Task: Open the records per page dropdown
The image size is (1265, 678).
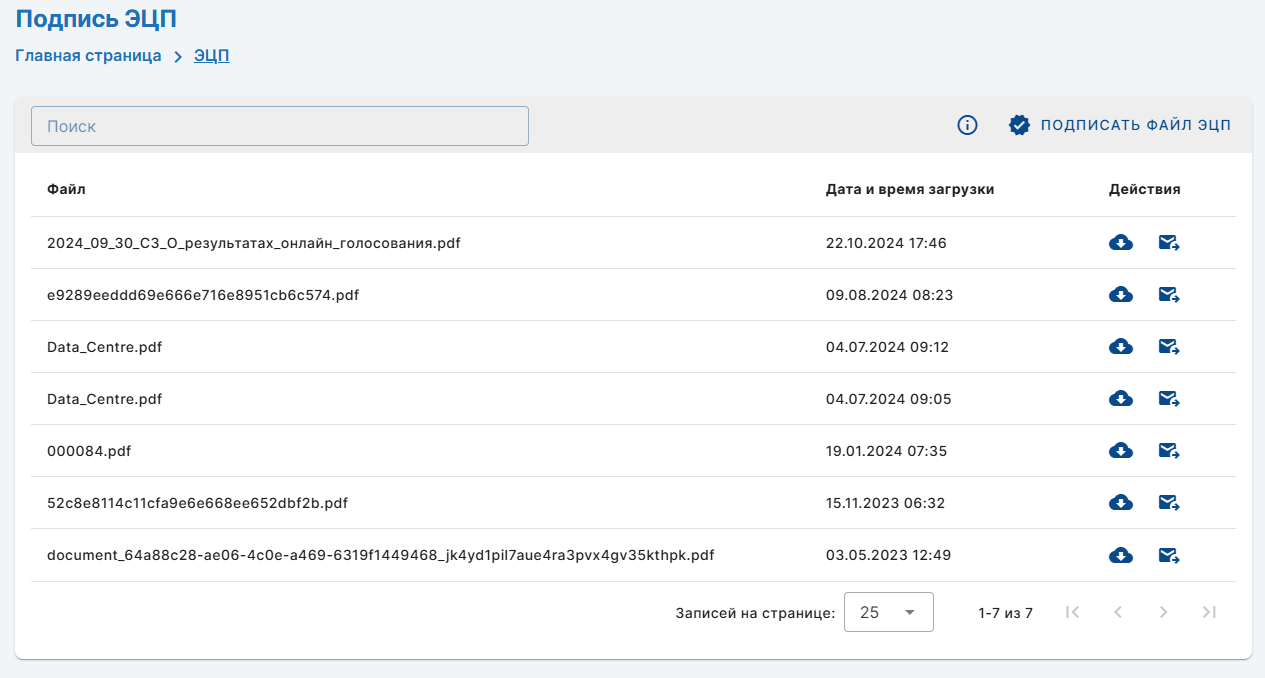Action: click(888, 612)
